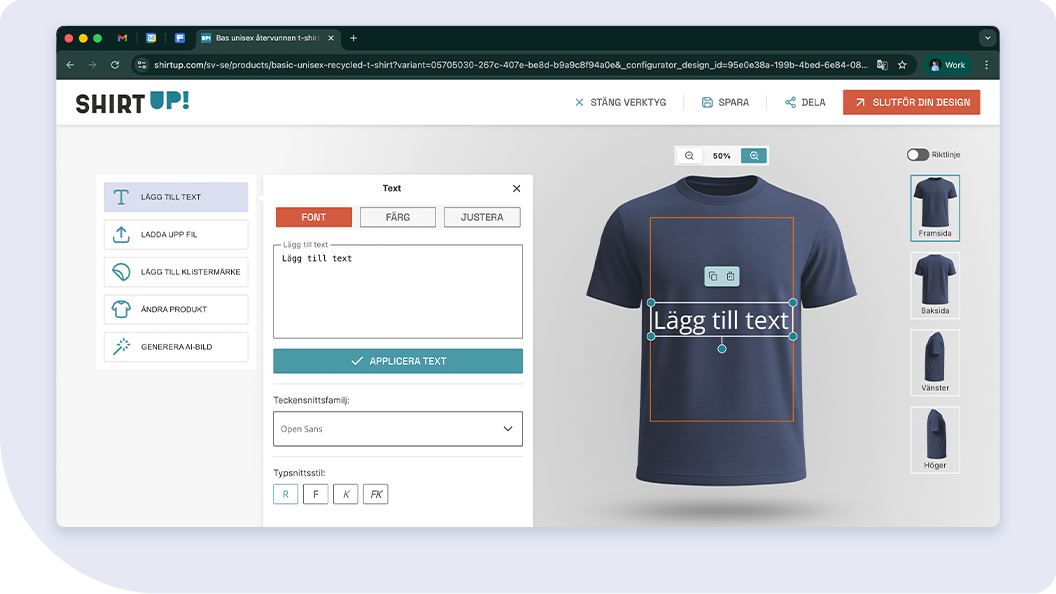Select Lägg till klistermärke option

[176, 272]
